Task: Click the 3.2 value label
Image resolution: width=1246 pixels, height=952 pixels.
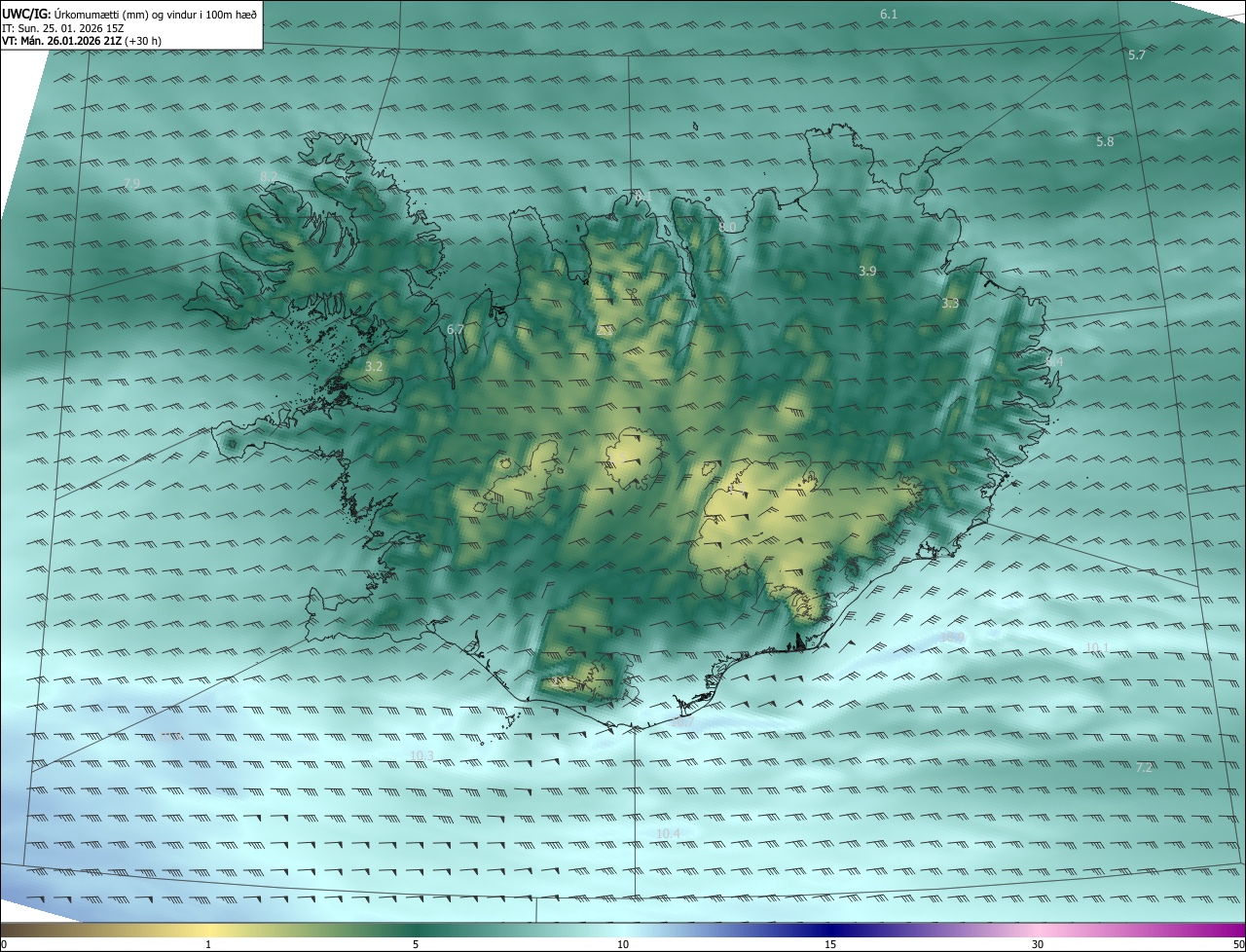Action: coord(374,367)
